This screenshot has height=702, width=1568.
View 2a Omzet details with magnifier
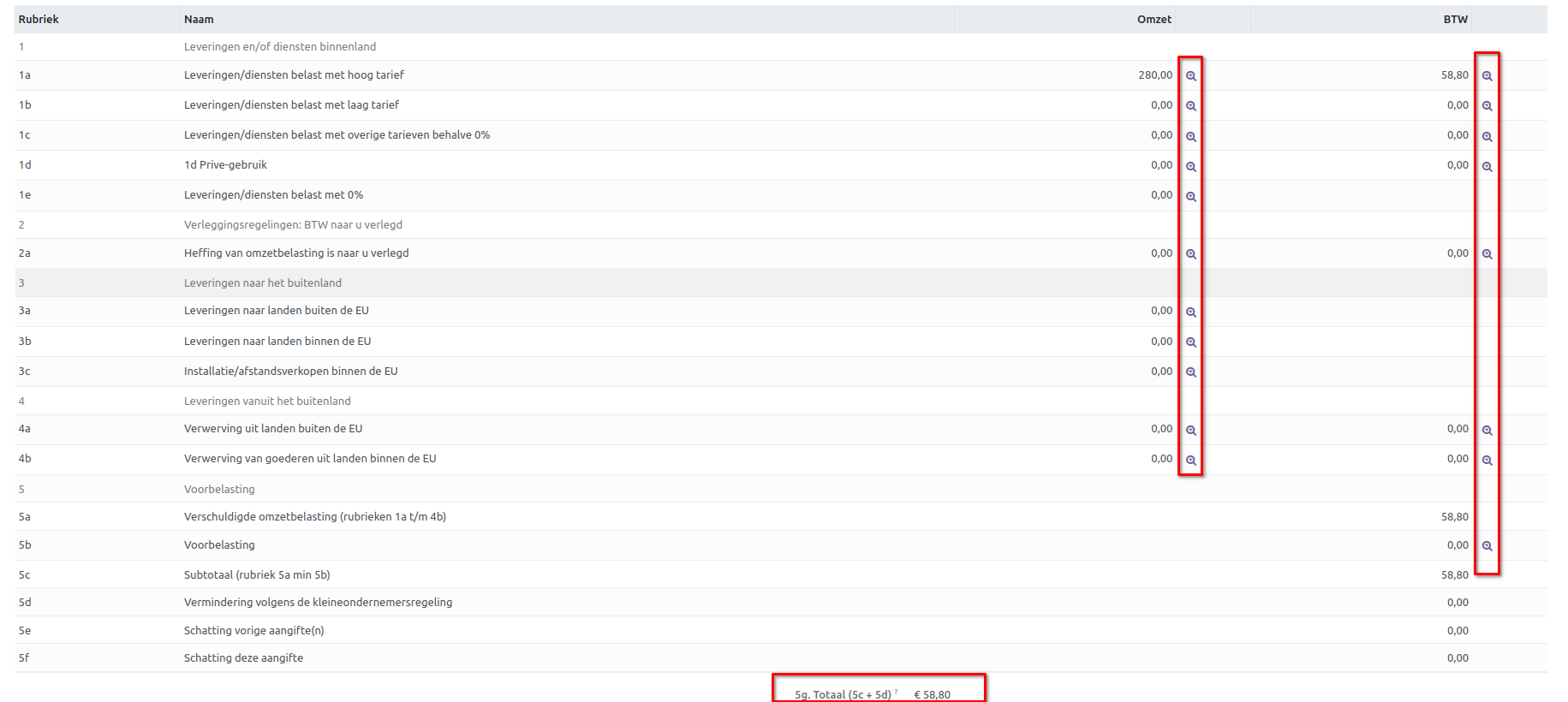click(1190, 254)
